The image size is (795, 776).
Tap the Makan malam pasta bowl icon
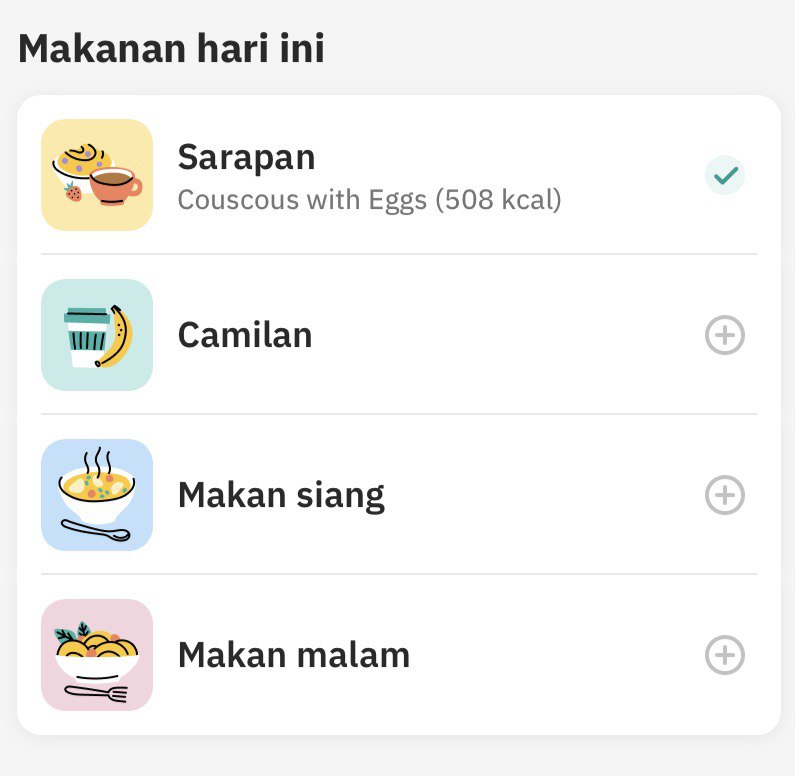[x=97, y=655]
